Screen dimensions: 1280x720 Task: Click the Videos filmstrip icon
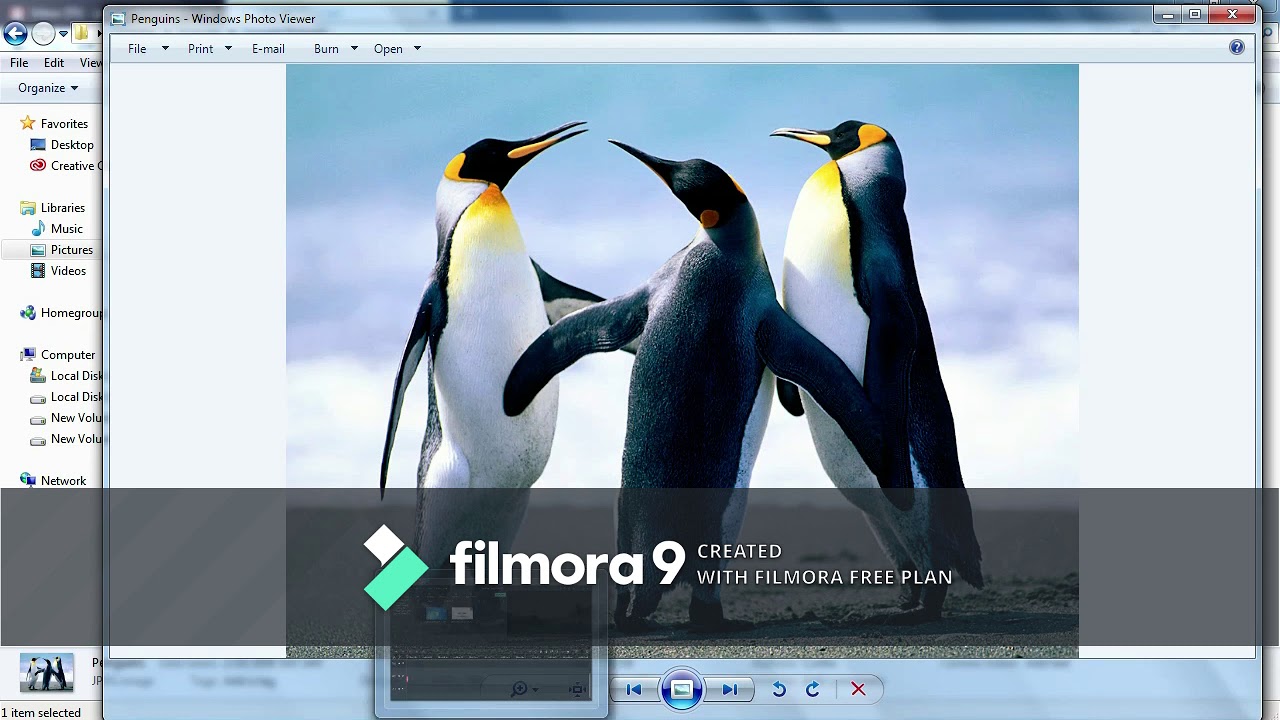(x=38, y=271)
